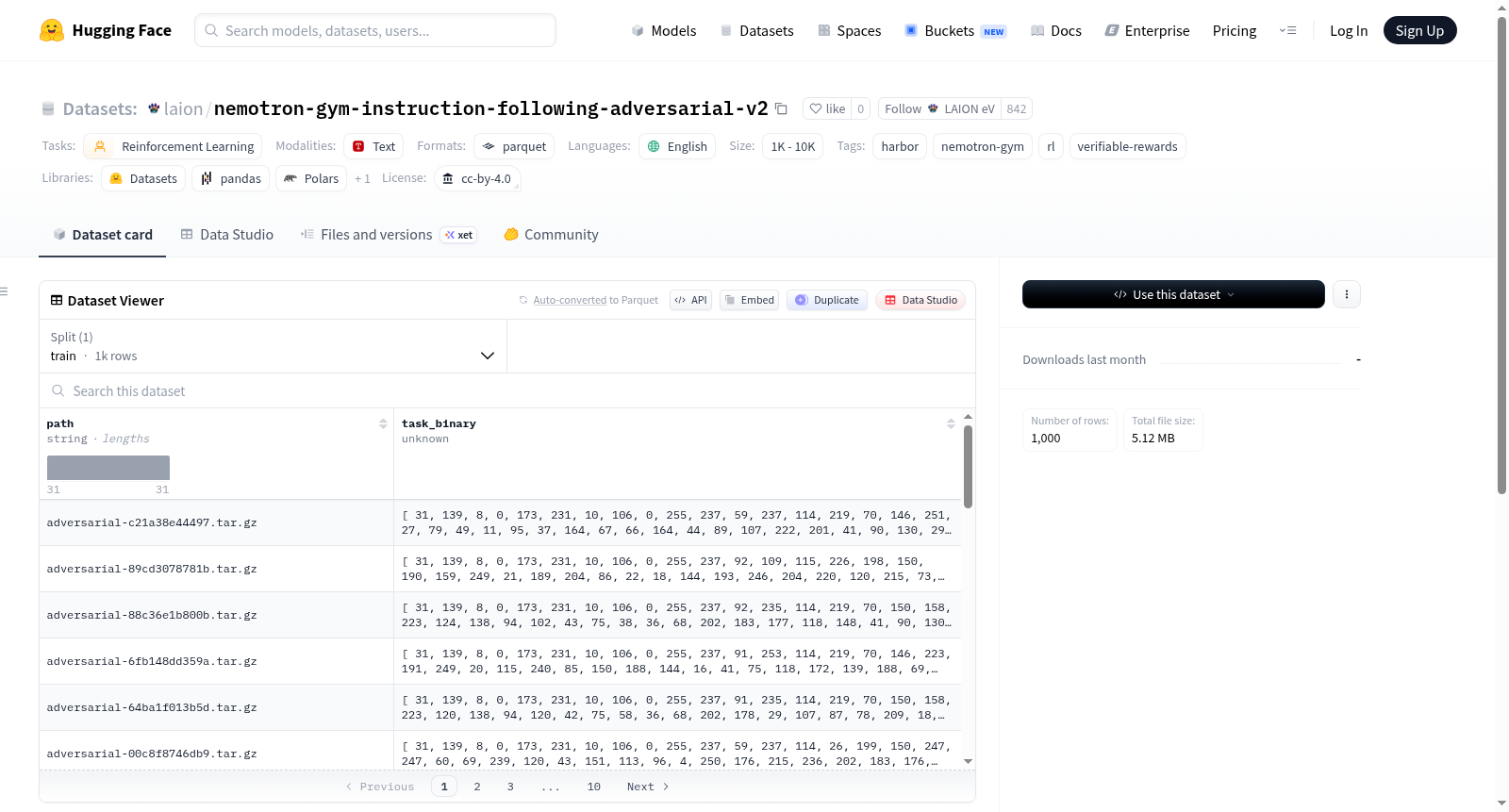The width and height of the screenshot is (1509, 812).
Task: Click the Log In link
Action: click(1349, 30)
